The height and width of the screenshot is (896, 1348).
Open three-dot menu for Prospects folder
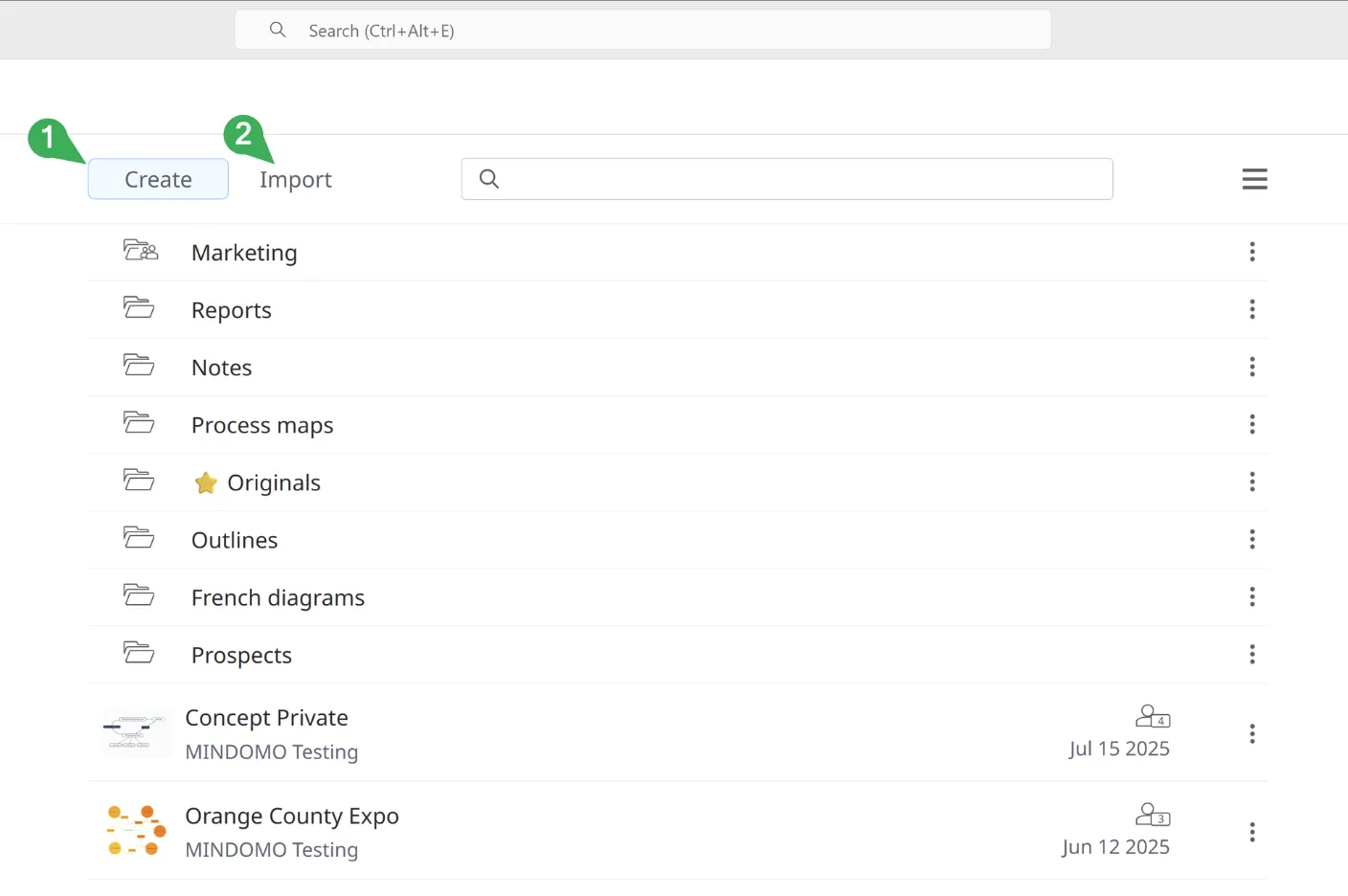click(1251, 655)
